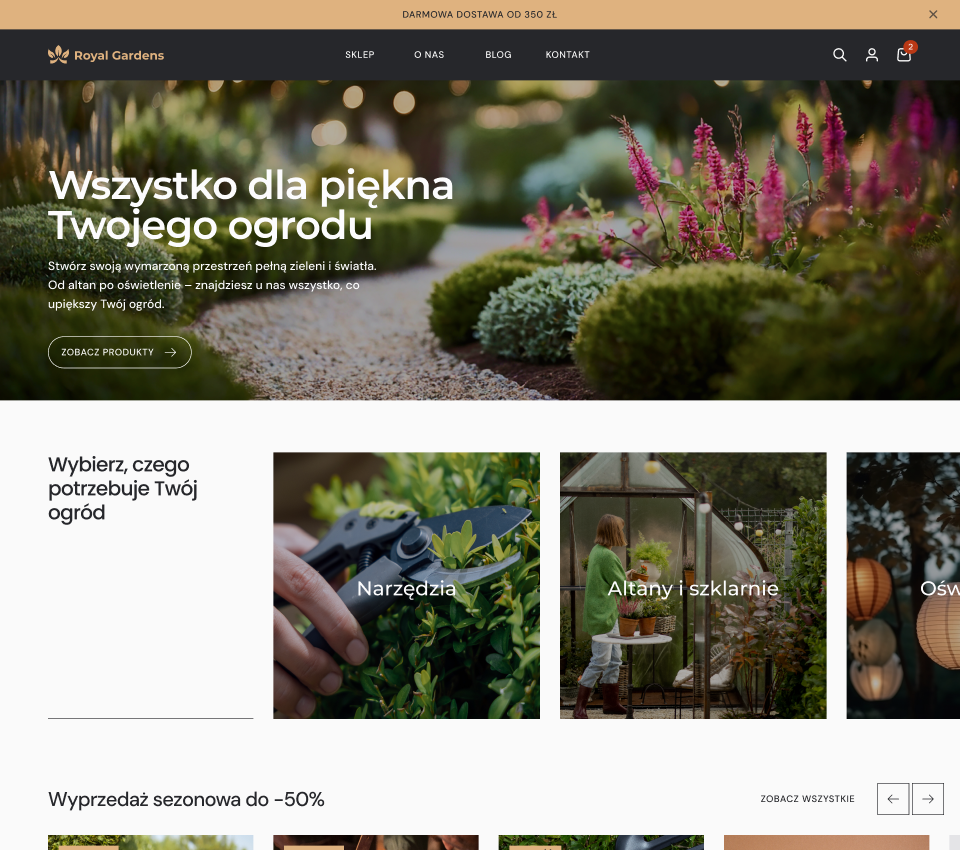Open the user account icon
Viewport: 960px width, 850px height.
pyautogui.click(x=872, y=55)
